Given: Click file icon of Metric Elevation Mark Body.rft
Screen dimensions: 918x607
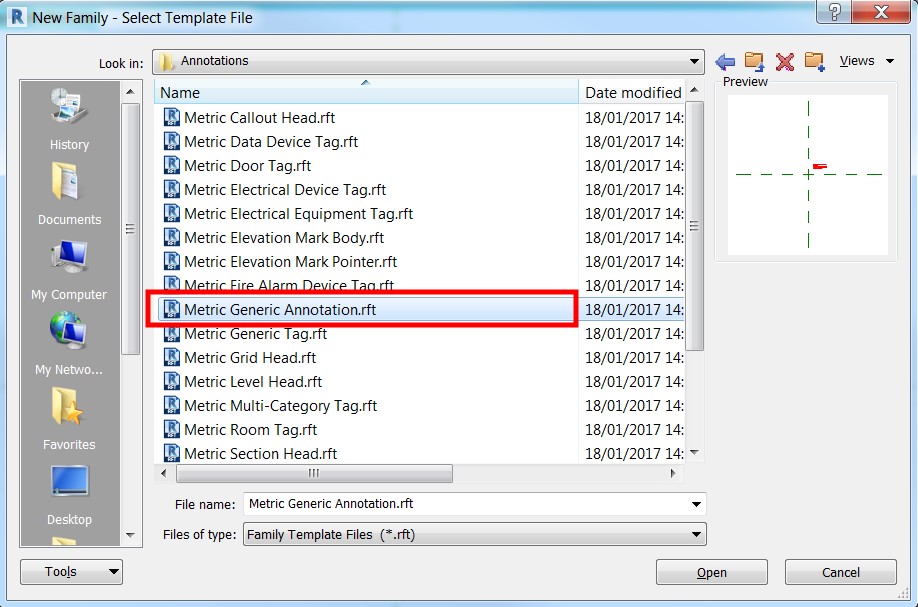Looking at the screenshot, I should tap(172, 237).
